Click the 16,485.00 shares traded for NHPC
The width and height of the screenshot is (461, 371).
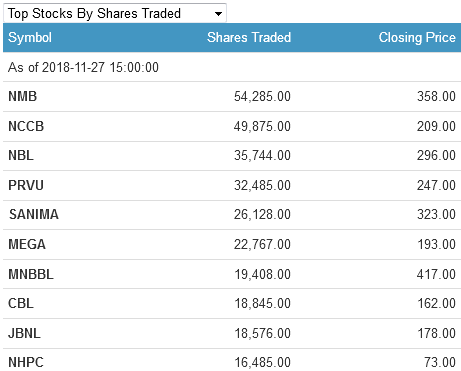tap(262, 362)
